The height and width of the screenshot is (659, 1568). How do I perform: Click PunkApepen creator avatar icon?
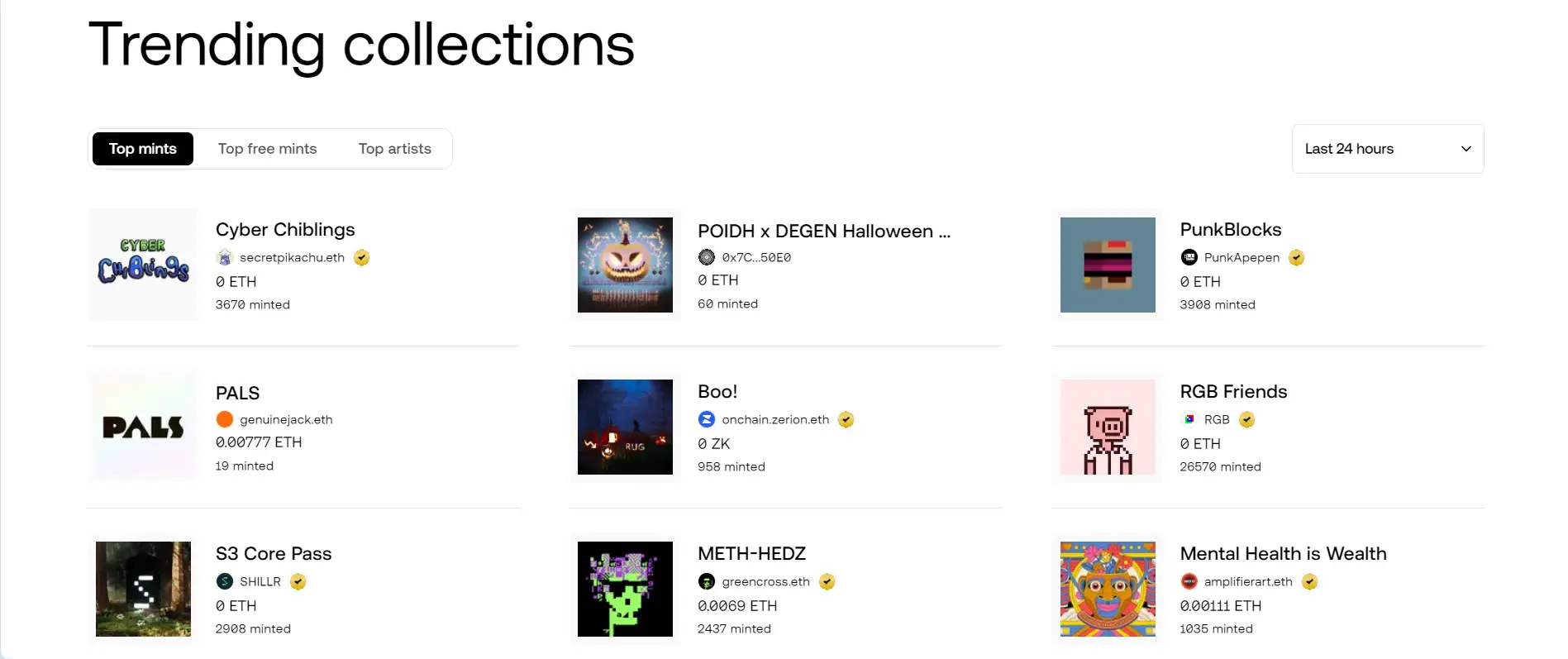coord(1189,258)
